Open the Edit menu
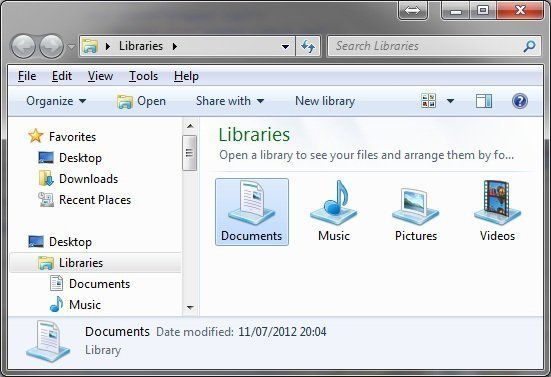551x377 pixels. [x=62, y=76]
